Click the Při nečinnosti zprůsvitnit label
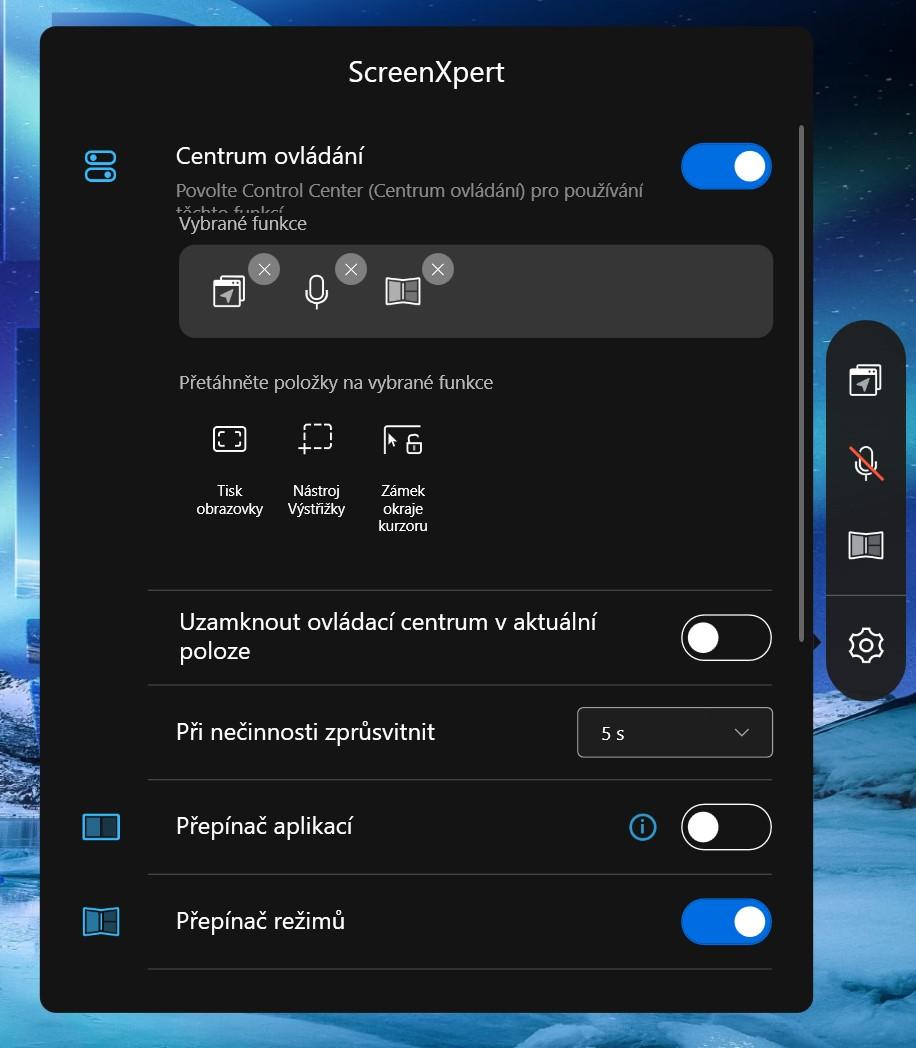Viewport: 916px width, 1048px height. pos(305,732)
